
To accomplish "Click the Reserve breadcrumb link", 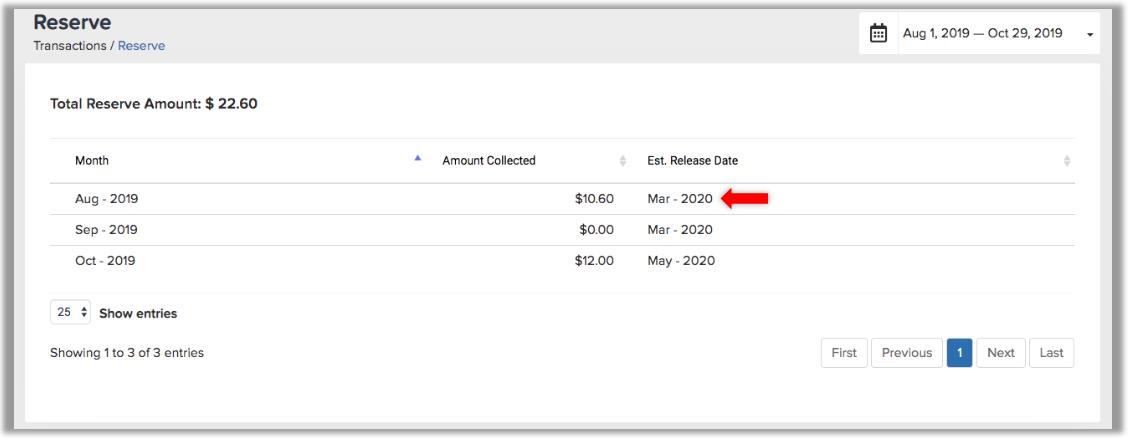I will 142,45.
